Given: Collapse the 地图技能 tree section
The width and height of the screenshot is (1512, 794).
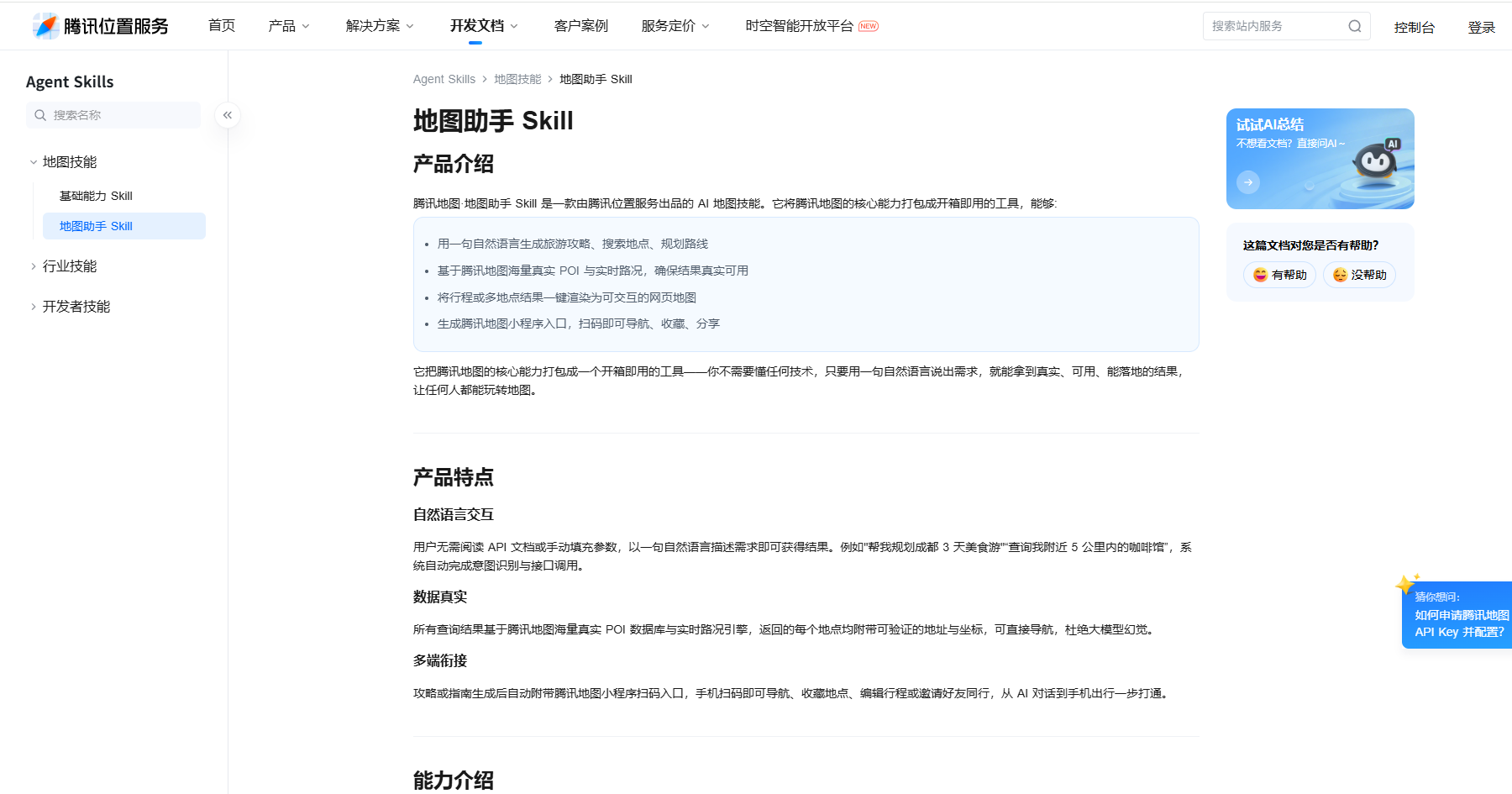Looking at the screenshot, I should pos(34,162).
